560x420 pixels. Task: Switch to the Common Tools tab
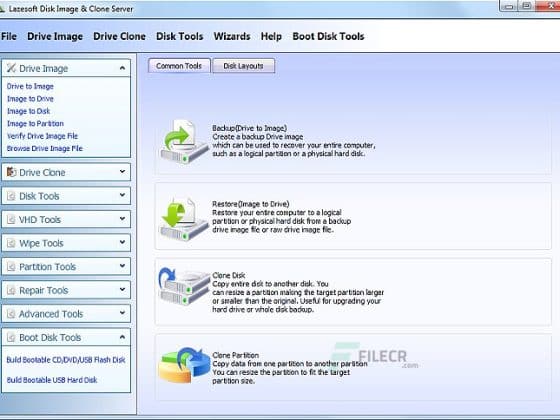point(179,66)
